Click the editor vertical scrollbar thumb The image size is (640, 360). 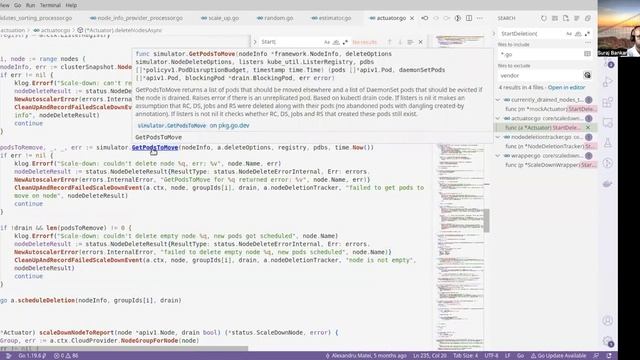coord(487,221)
